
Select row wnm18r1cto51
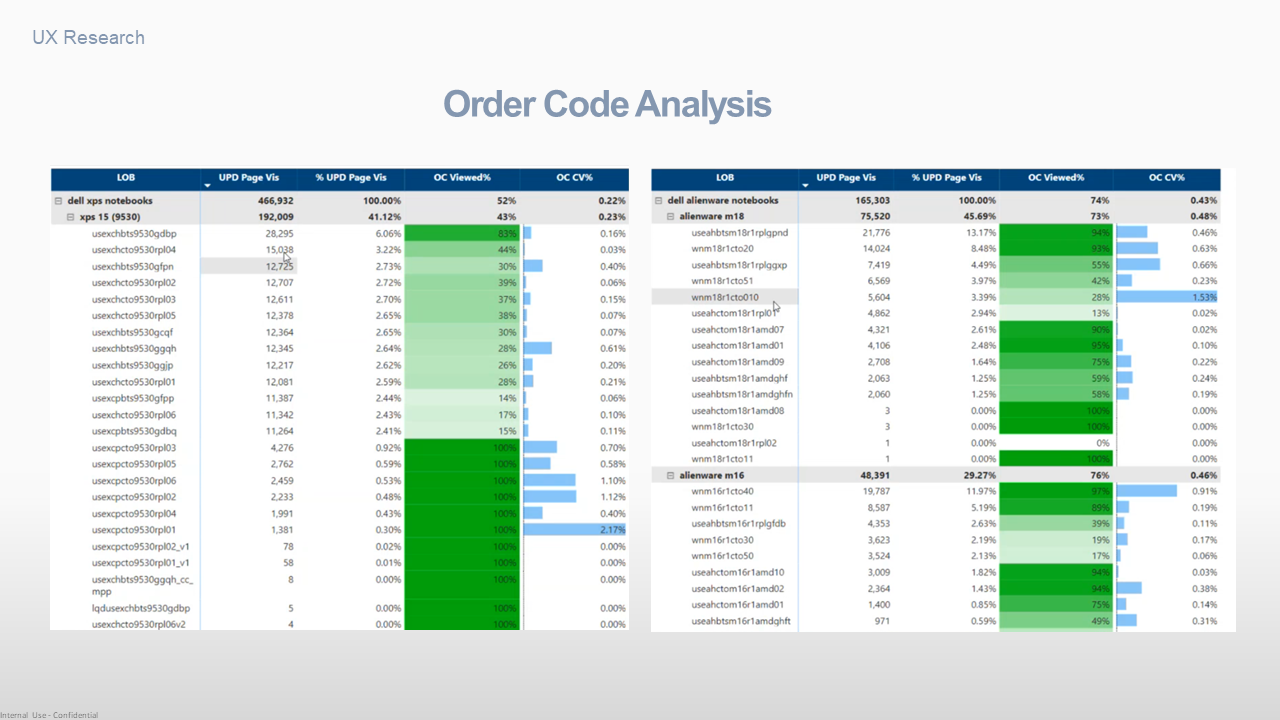click(936, 281)
